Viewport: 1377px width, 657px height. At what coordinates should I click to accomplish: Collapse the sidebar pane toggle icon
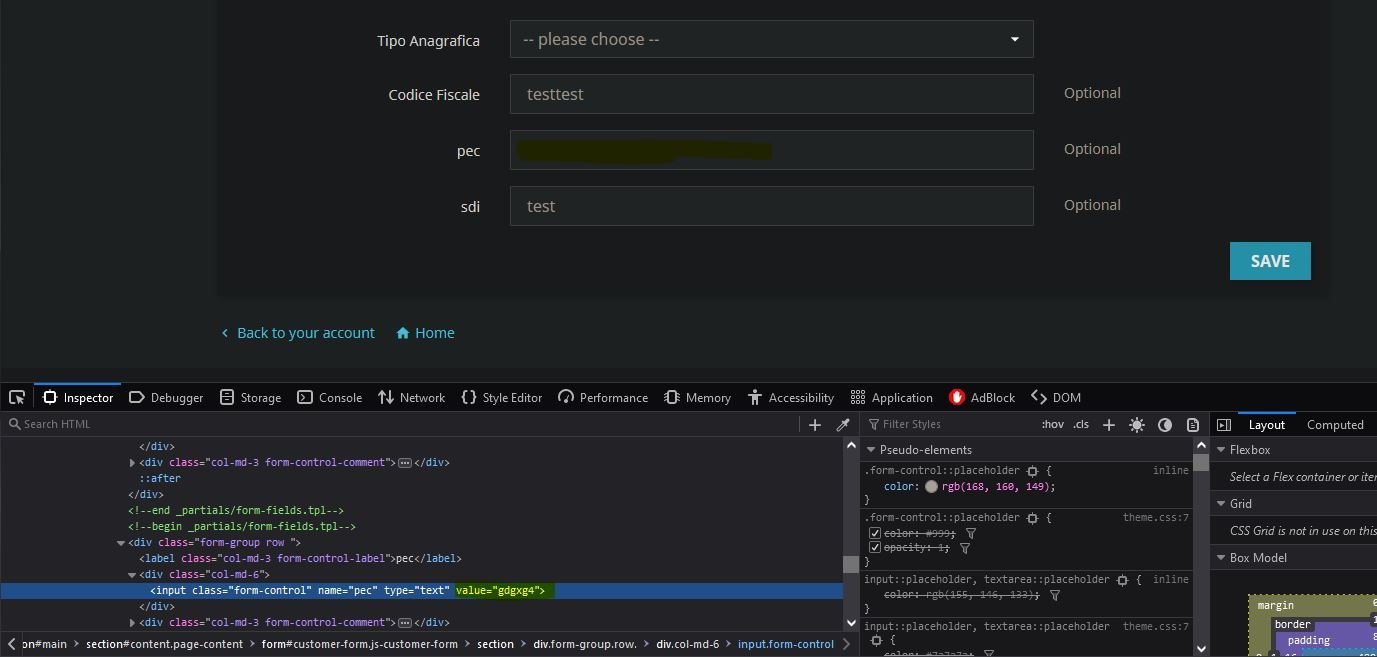click(1223, 425)
